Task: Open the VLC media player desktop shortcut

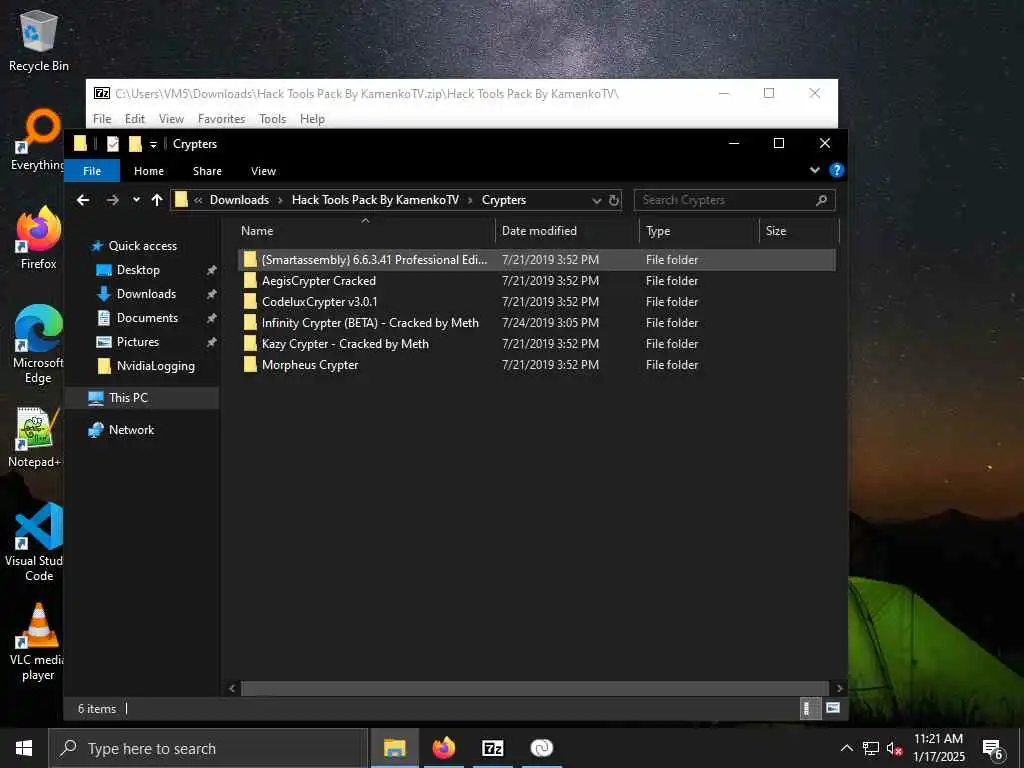Action: (38, 642)
